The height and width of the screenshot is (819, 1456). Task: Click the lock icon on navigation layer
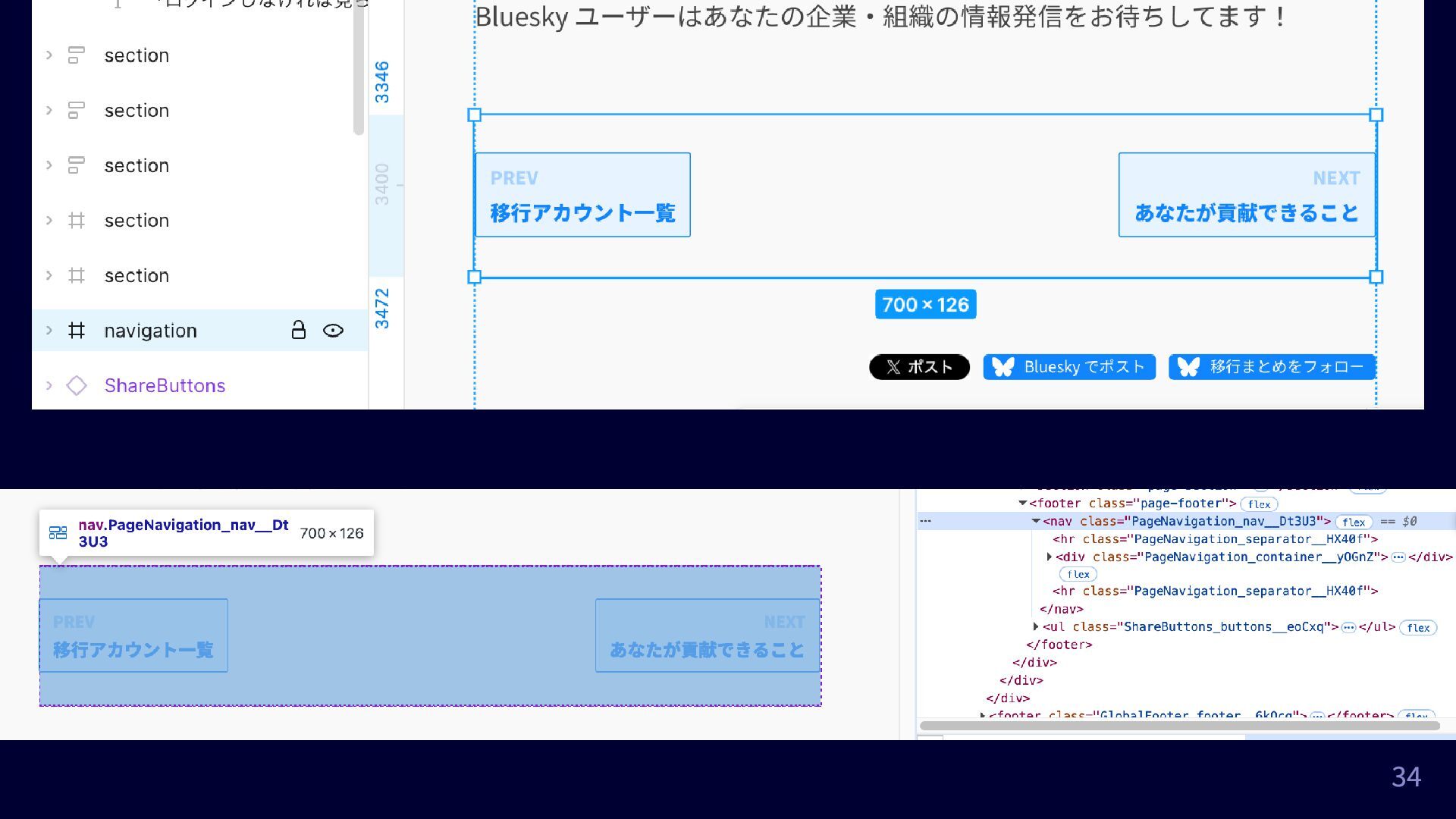(x=298, y=330)
